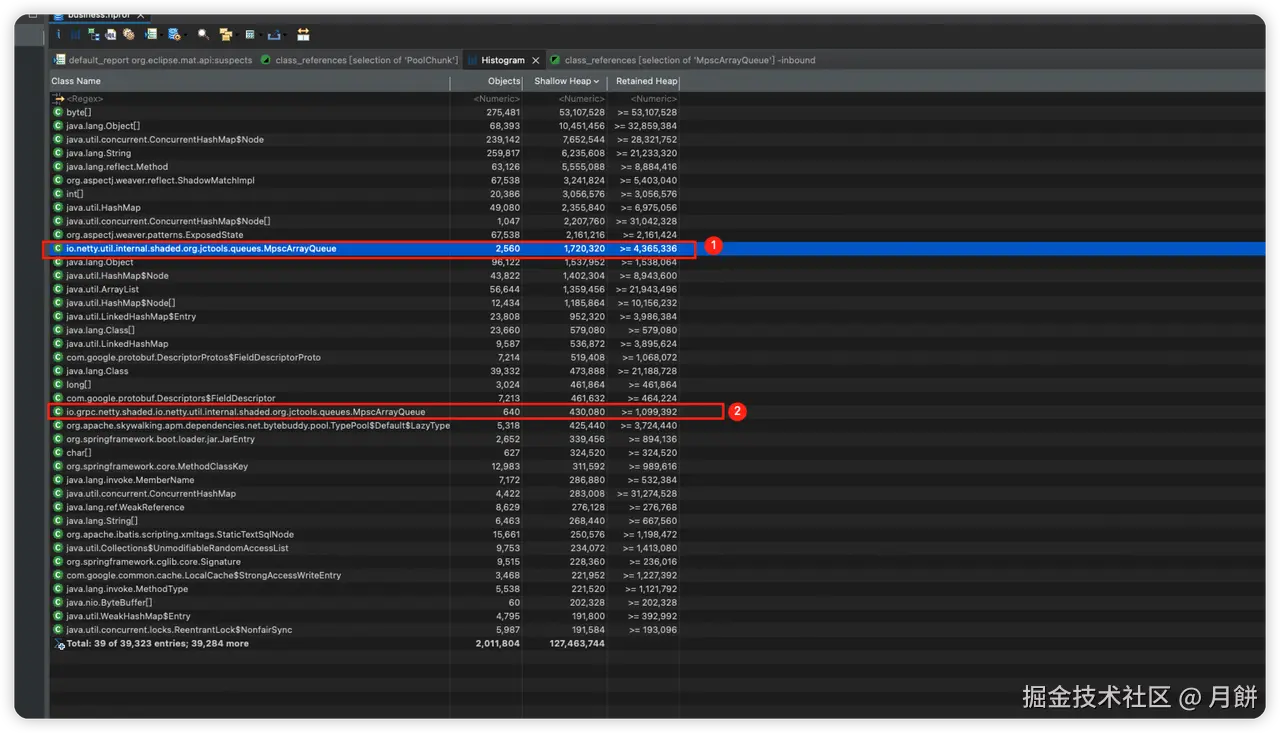This screenshot has height=733, width=1280.
Task: Open the OQL query editor icon
Action: 111,34
